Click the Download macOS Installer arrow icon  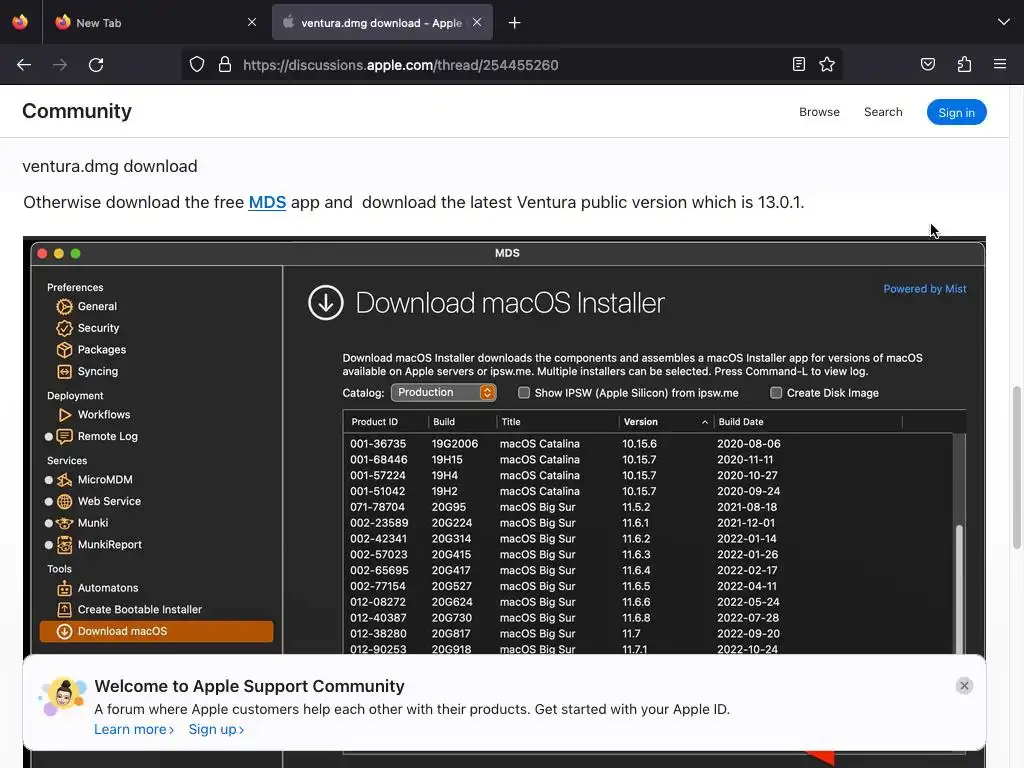pos(325,302)
